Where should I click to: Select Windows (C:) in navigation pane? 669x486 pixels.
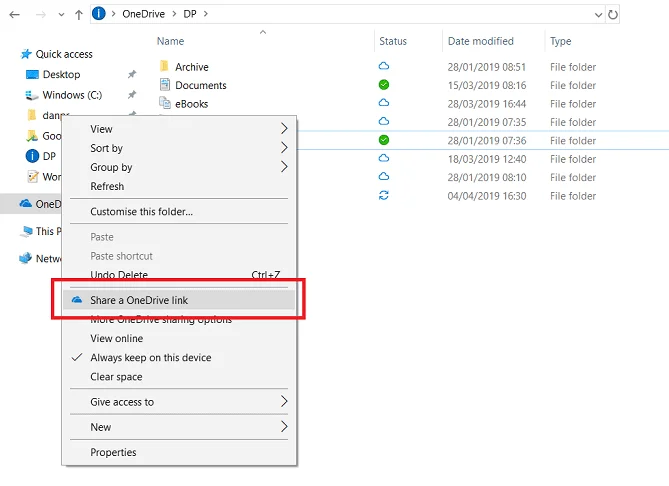coord(72,95)
